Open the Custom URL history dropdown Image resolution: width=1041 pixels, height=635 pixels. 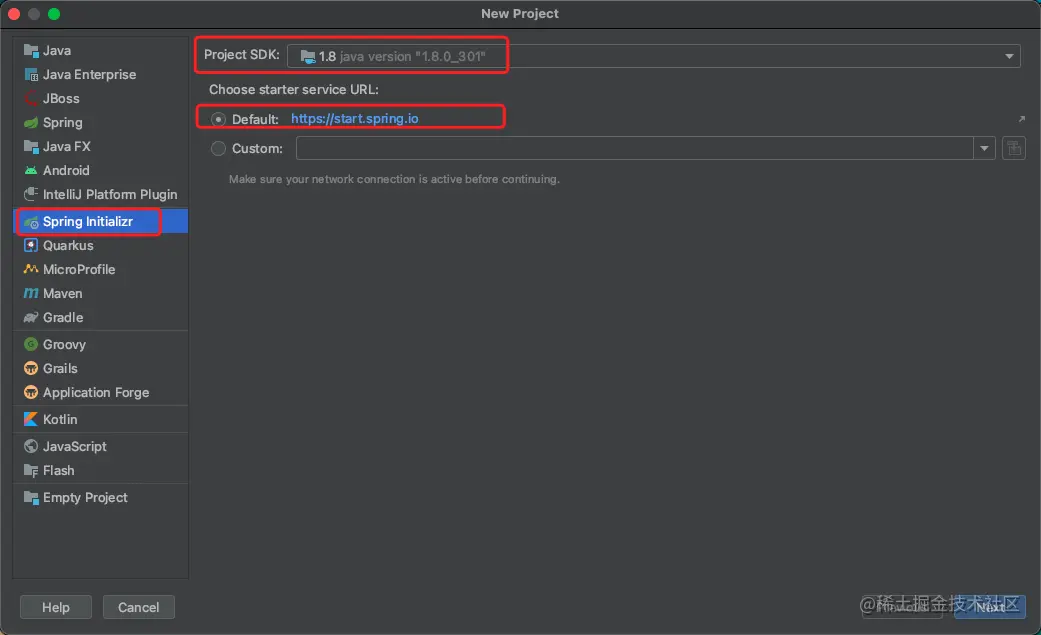coord(984,148)
